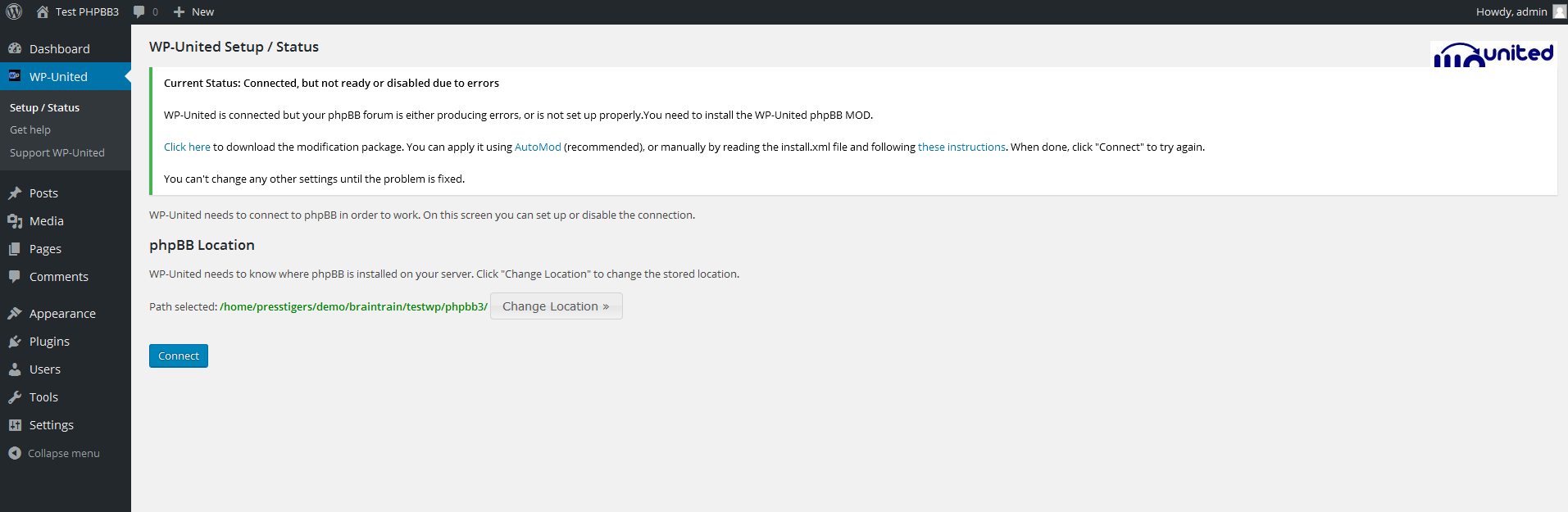Click the Change Location button
Screen dimensions: 1568x512
click(x=557, y=306)
